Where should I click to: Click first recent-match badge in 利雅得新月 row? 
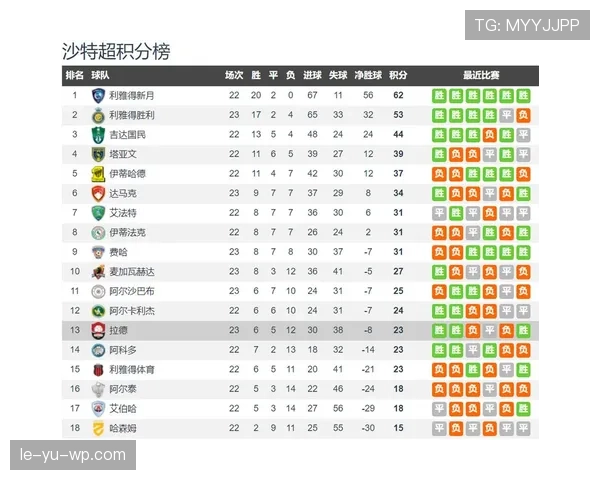439,96
